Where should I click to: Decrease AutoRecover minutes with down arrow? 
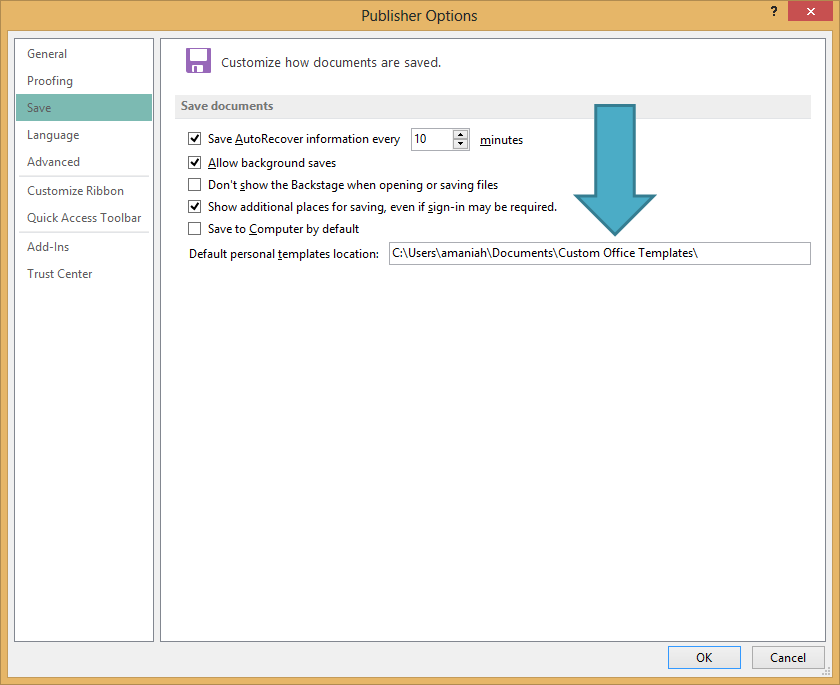click(460, 145)
